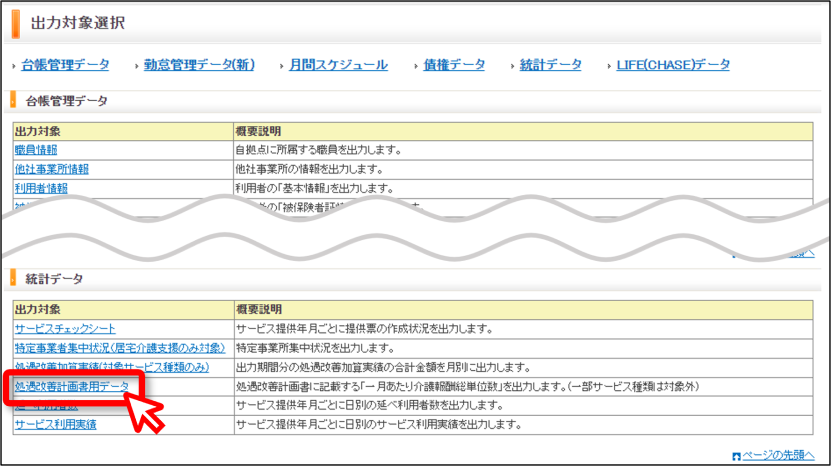Click the arrow icon beside ページの先頭へ

736,456
